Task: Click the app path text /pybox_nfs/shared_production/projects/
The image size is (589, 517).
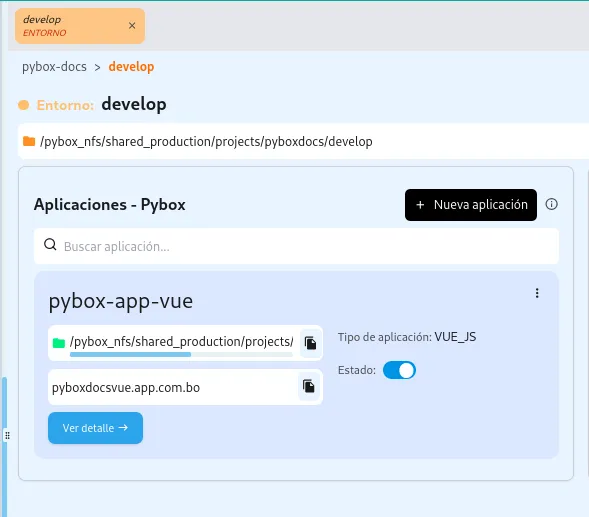Action: click(x=181, y=342)
